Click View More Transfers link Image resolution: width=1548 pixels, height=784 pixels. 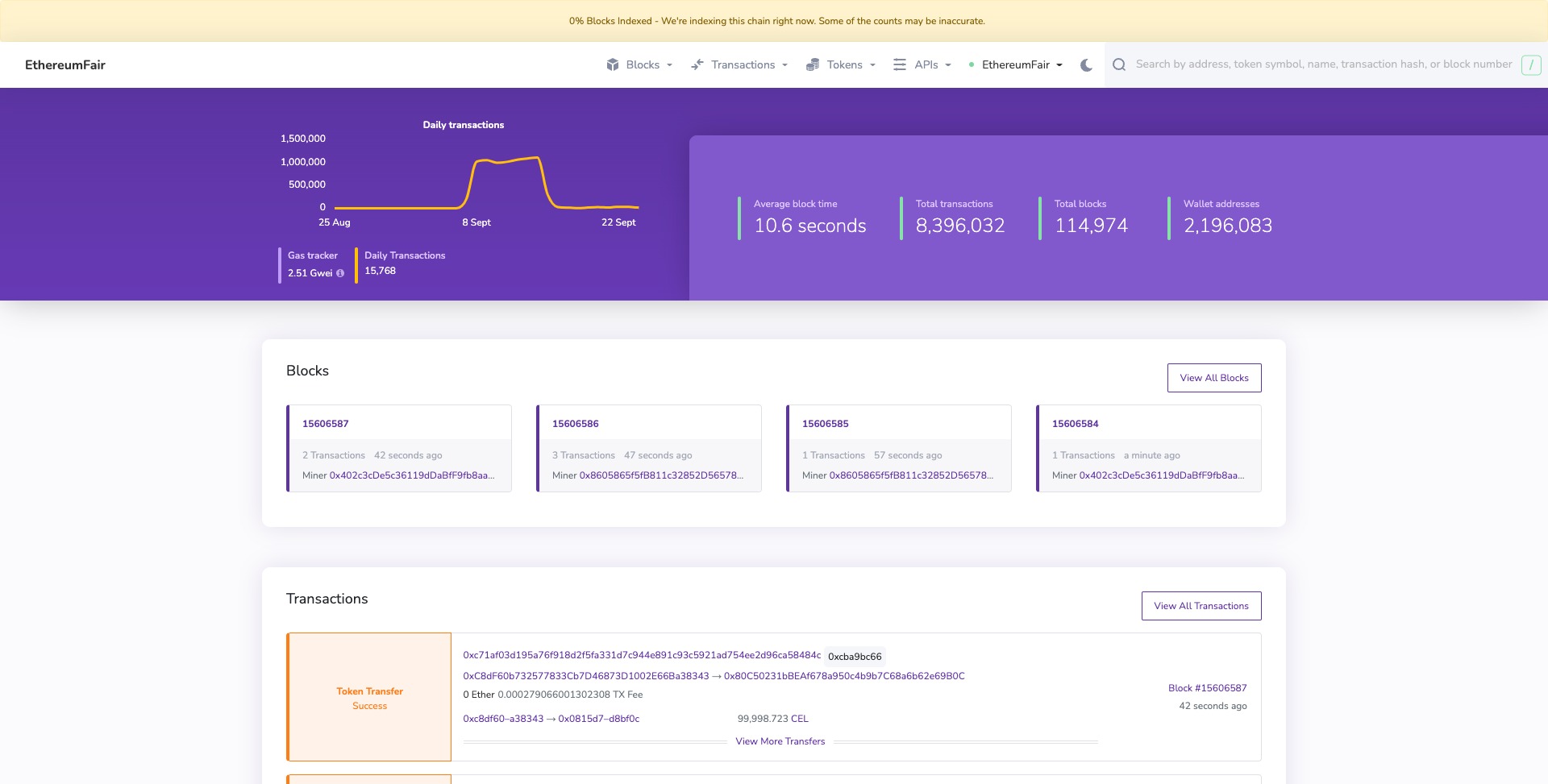[780, 741]
